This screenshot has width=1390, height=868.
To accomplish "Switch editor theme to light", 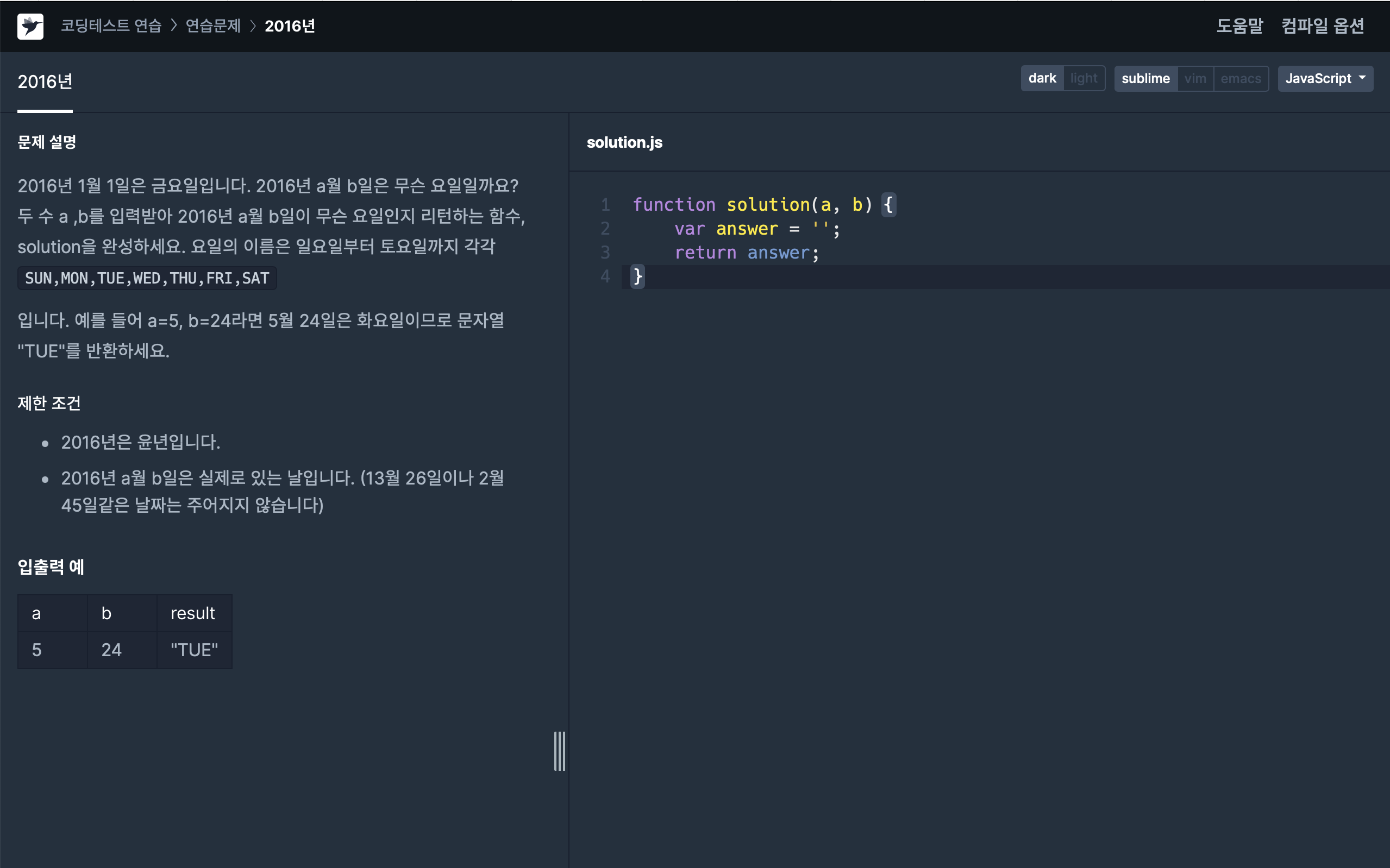I will (x=1084, y=79).
